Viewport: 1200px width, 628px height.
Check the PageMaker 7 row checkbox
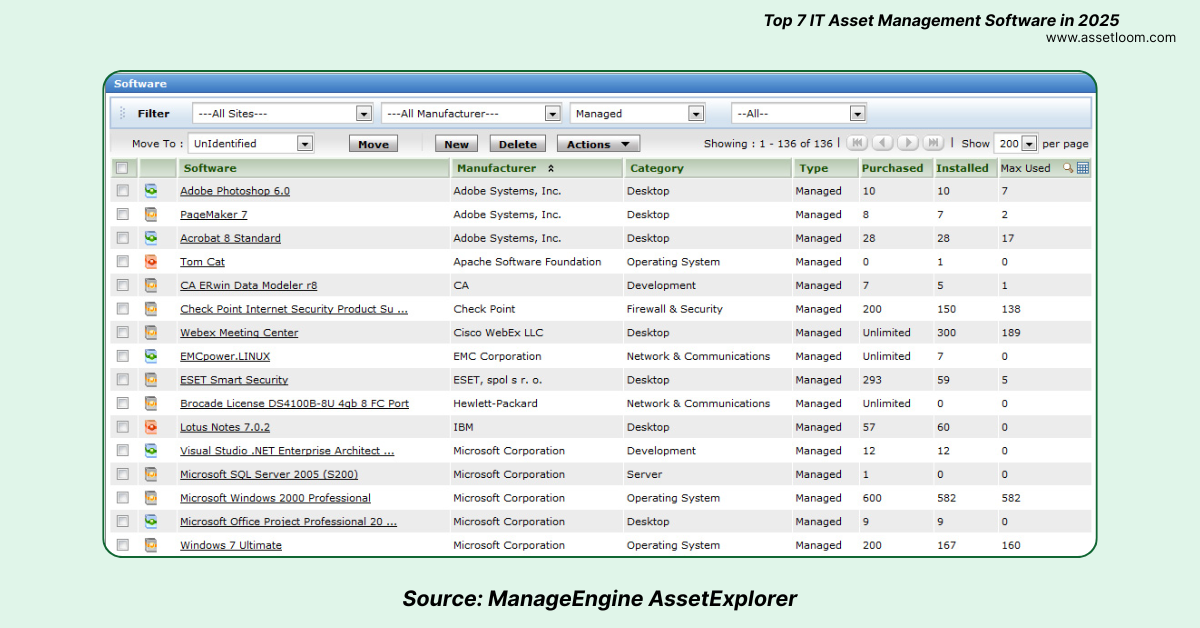[122, 214]
